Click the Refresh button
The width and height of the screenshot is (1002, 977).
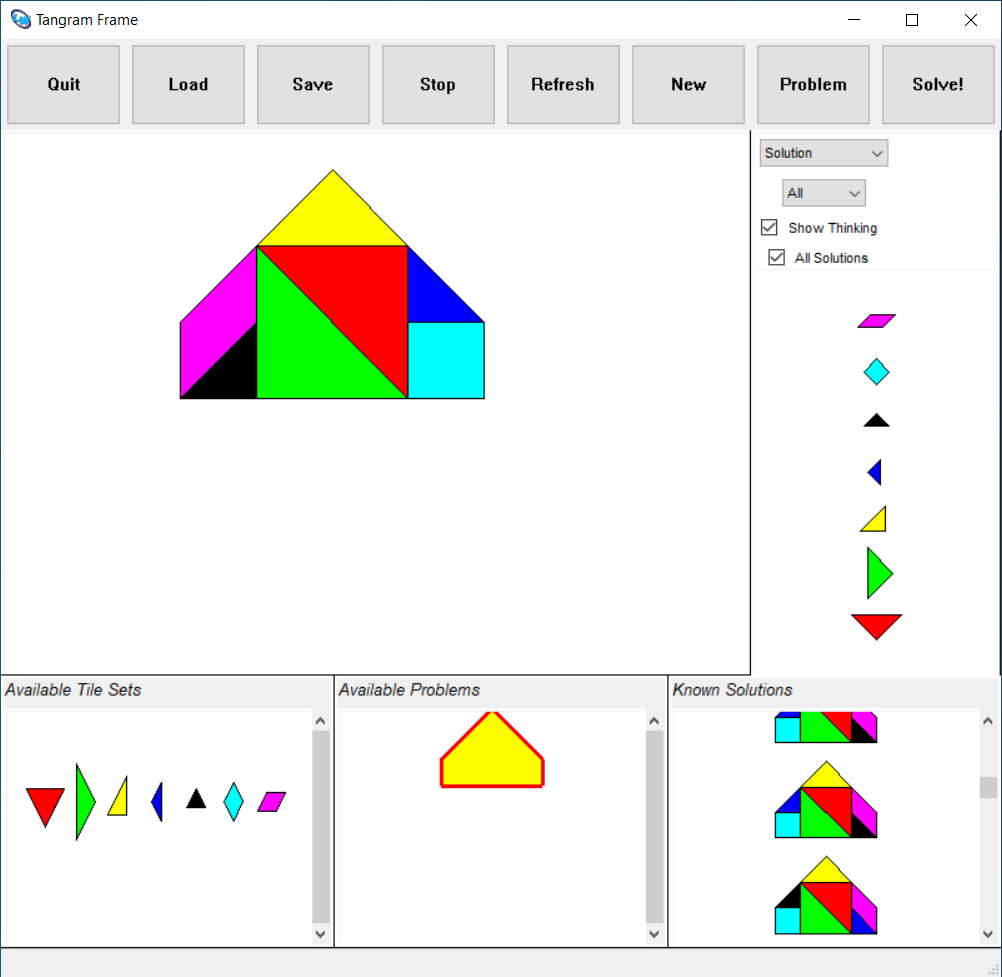point(563,84)
